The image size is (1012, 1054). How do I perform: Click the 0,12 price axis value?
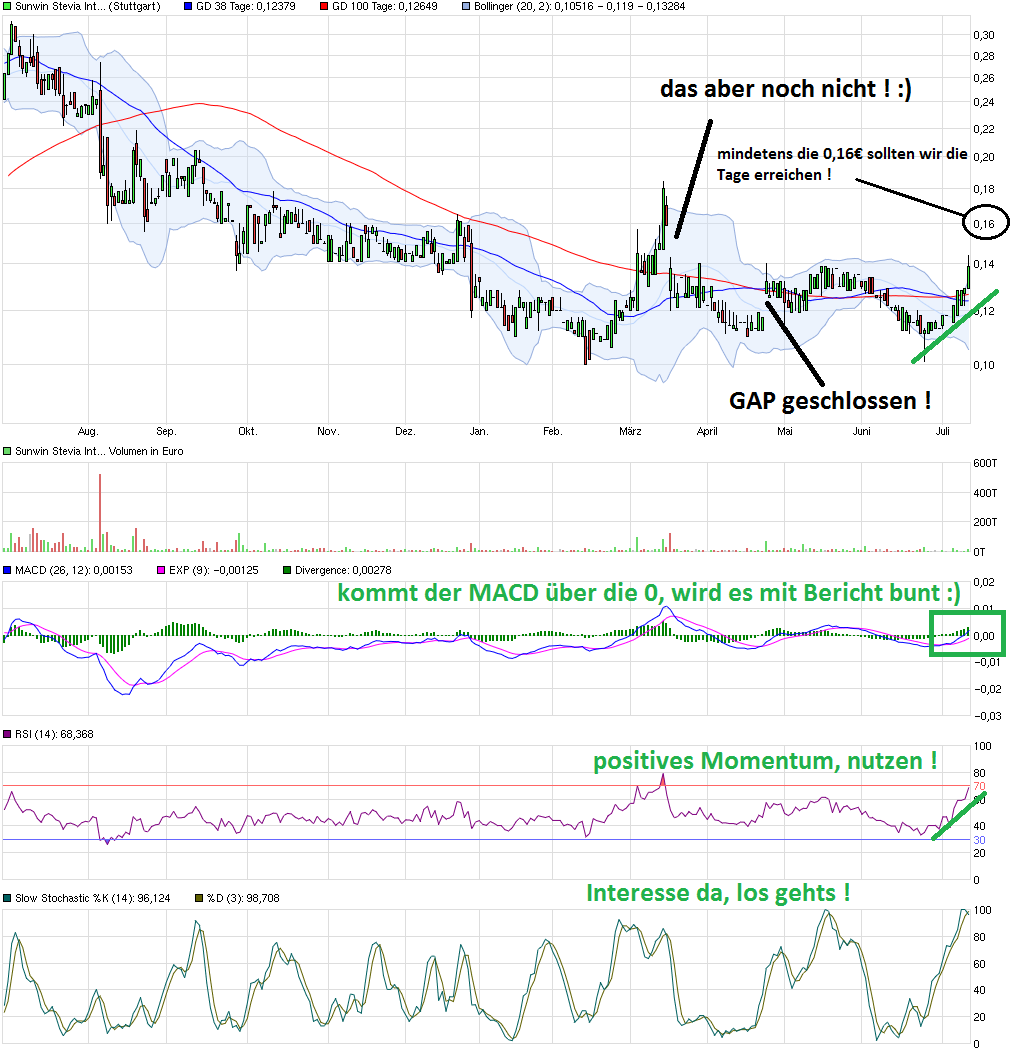tap(984, 311)
